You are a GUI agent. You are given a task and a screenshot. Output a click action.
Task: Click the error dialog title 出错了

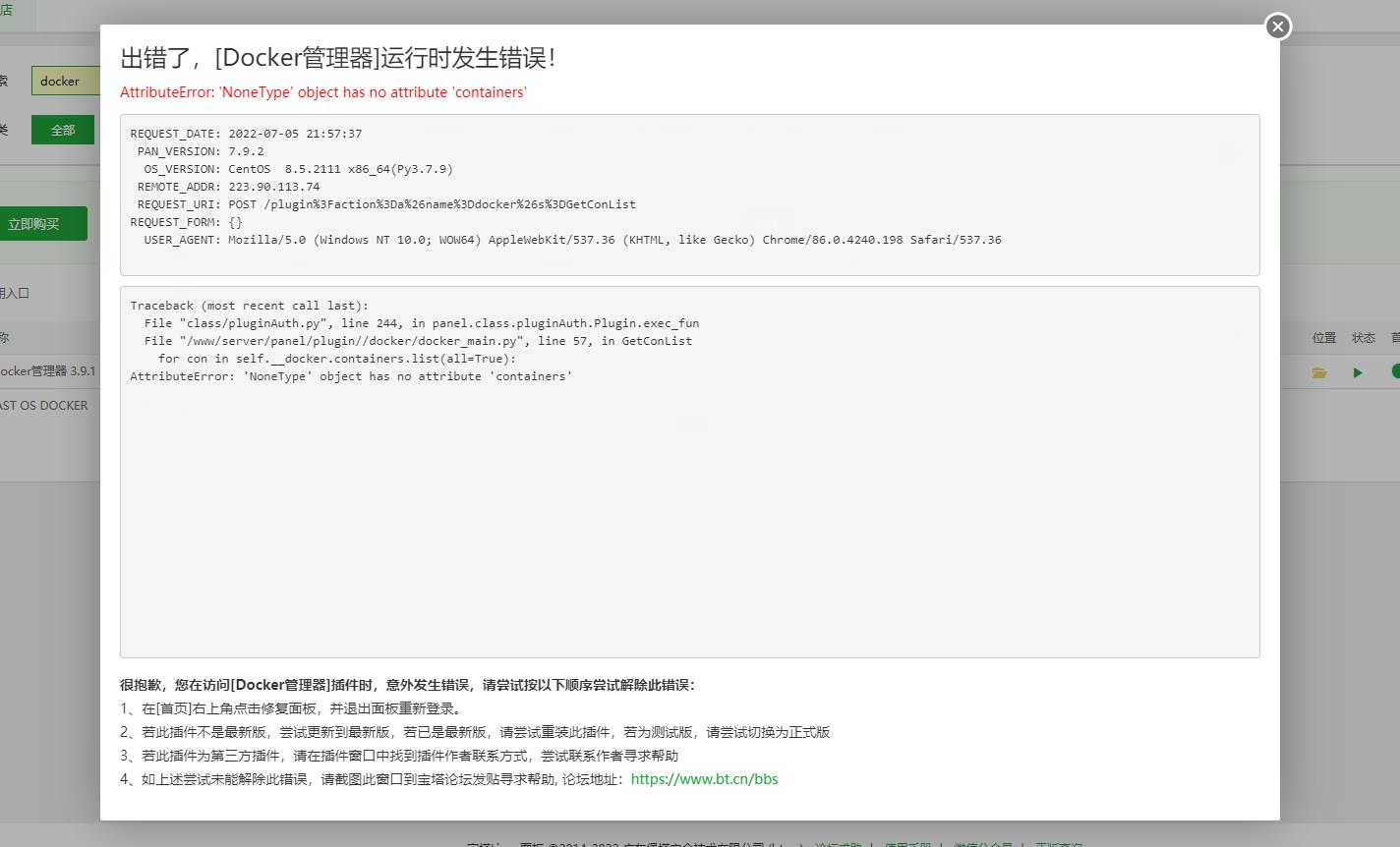click(338, 58)
